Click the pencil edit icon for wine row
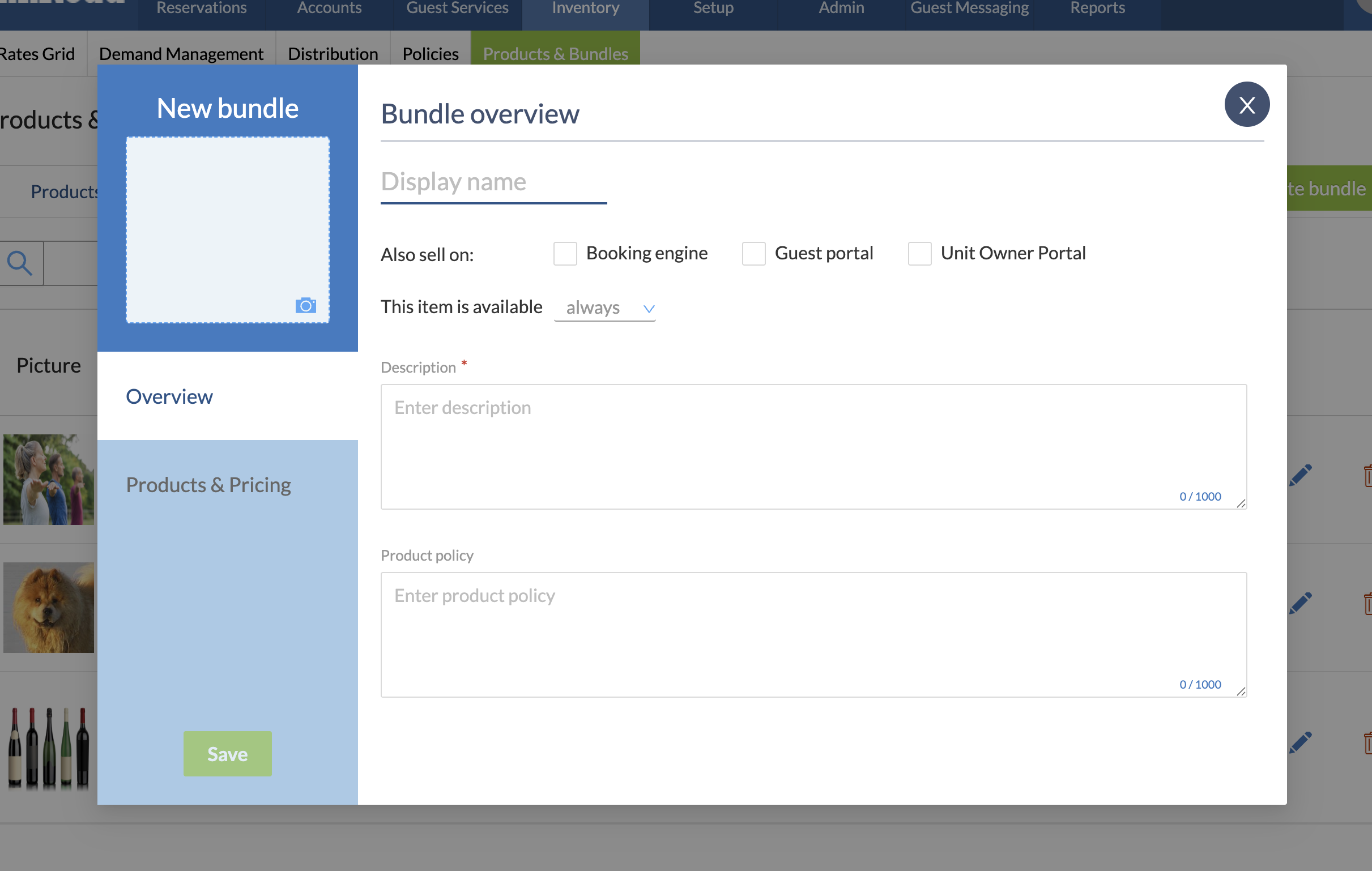The width and height of the screenshot is (1372, 871). pos(1301,742)
